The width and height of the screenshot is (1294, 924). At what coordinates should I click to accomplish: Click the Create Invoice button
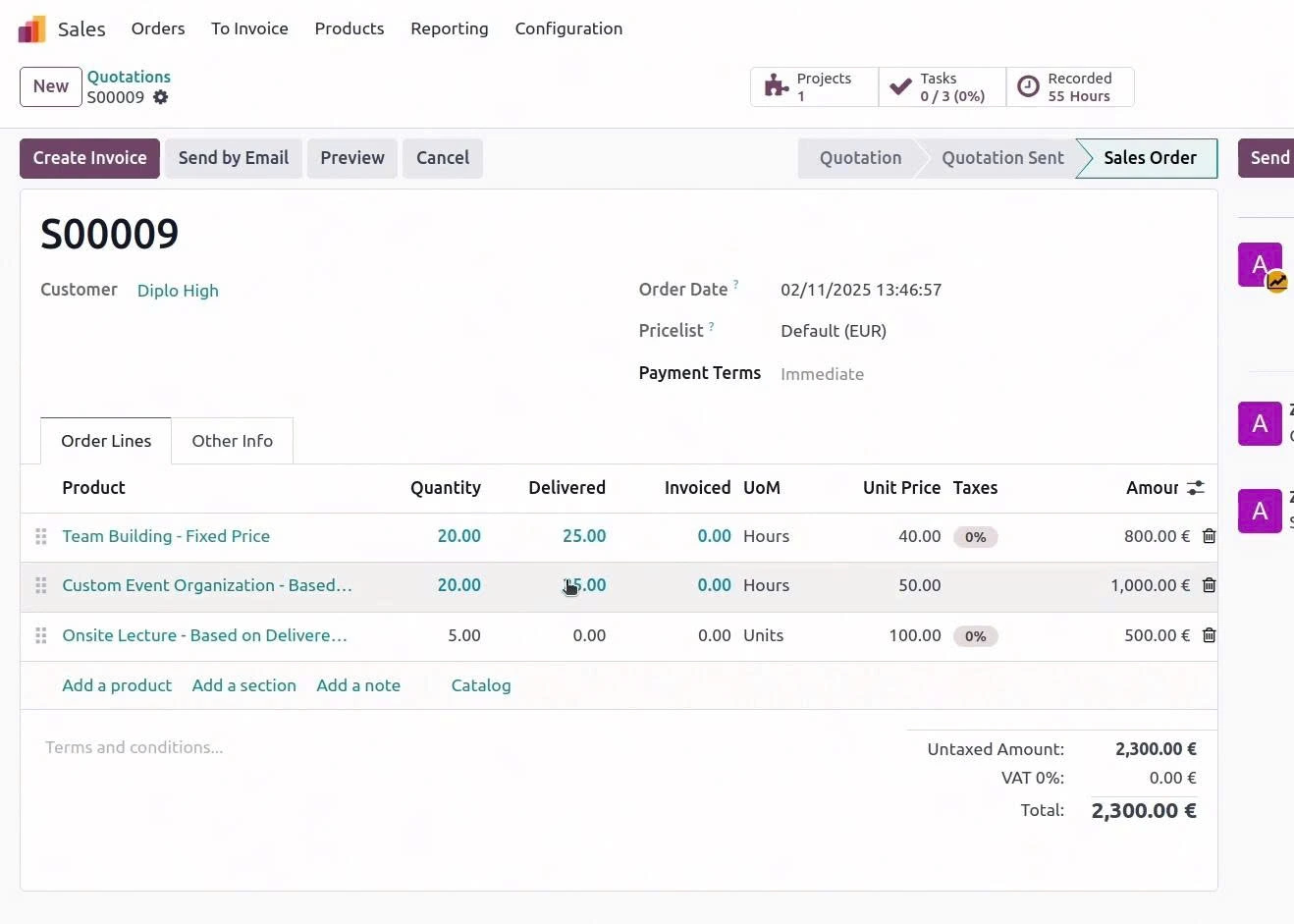[x=88, y=157]
